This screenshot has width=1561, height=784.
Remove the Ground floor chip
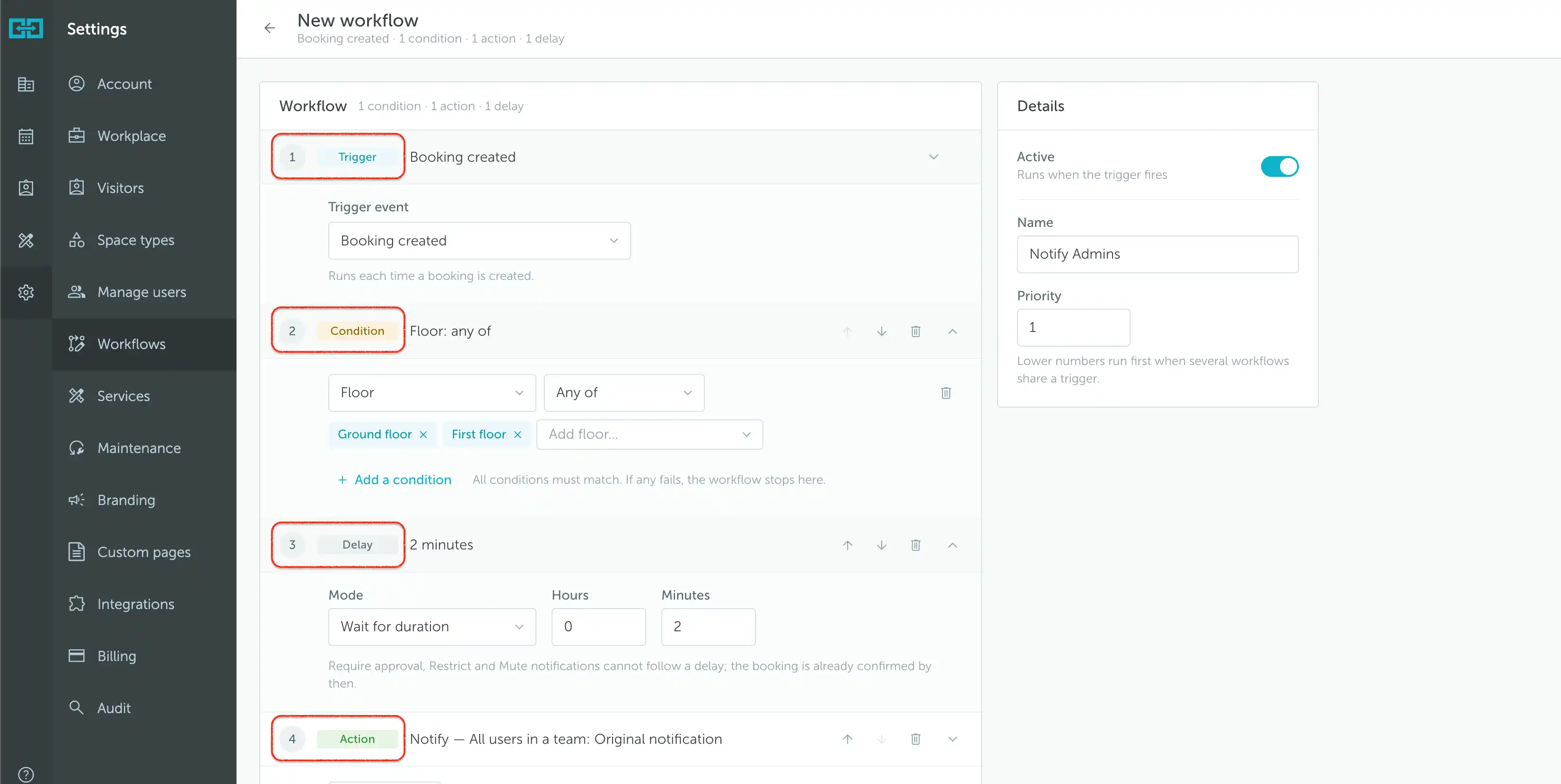point(423,435)
